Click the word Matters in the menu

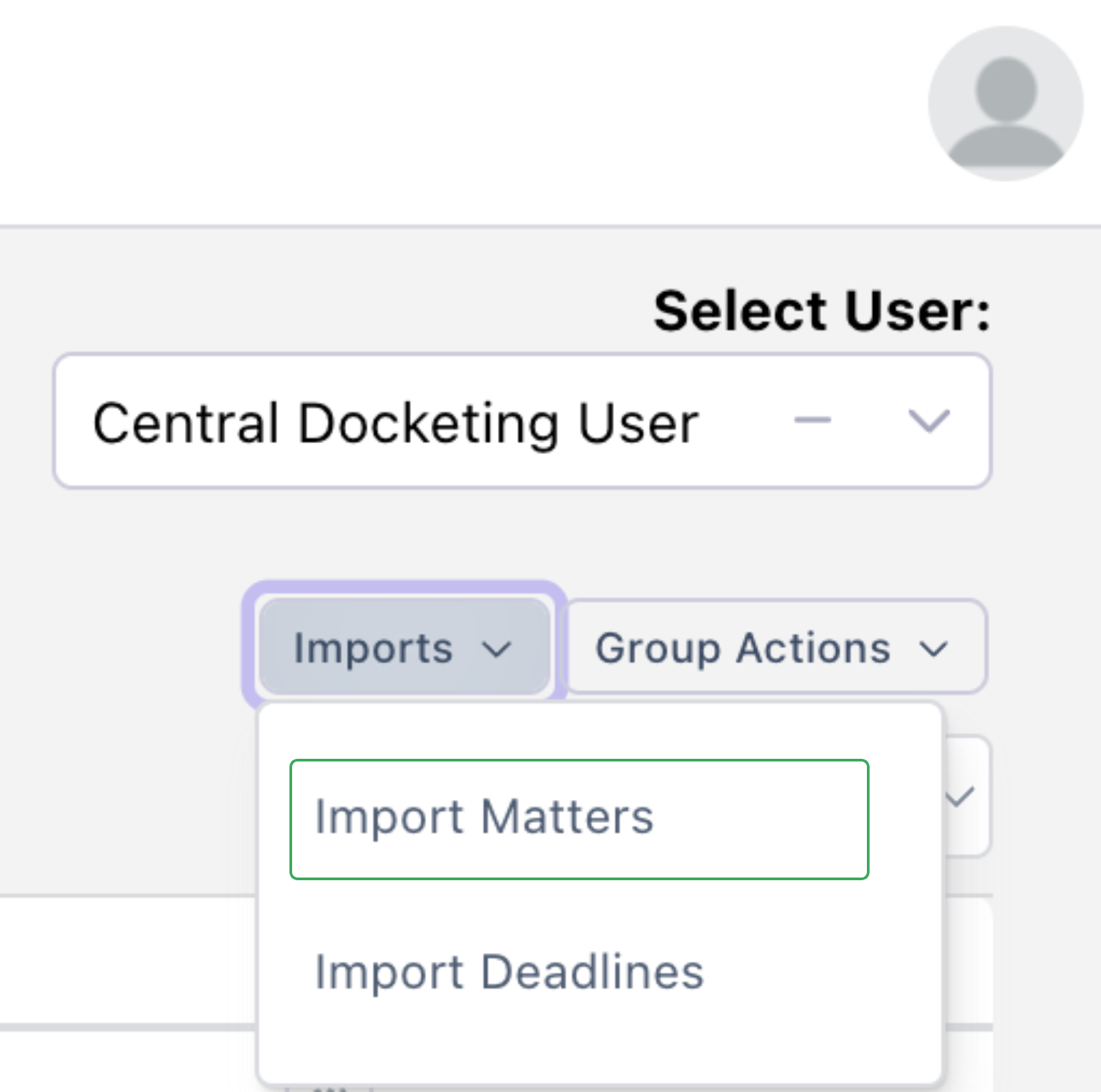[x=567, y=817]
